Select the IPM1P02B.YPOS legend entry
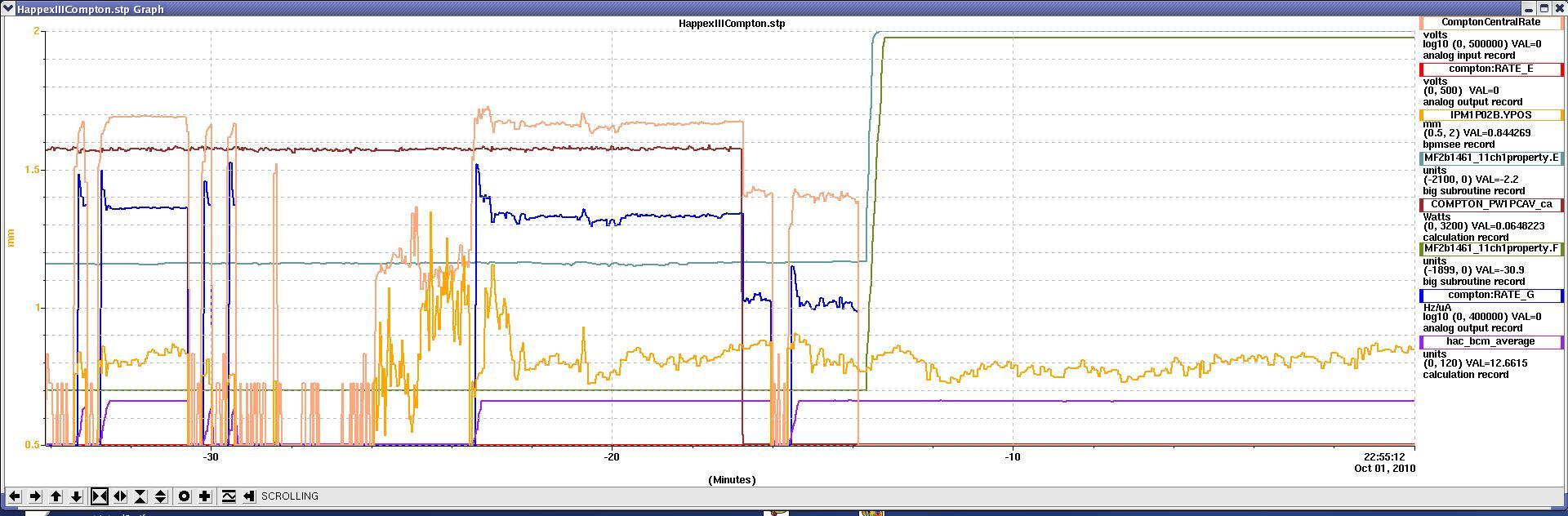 click(x=1492, y=115)
